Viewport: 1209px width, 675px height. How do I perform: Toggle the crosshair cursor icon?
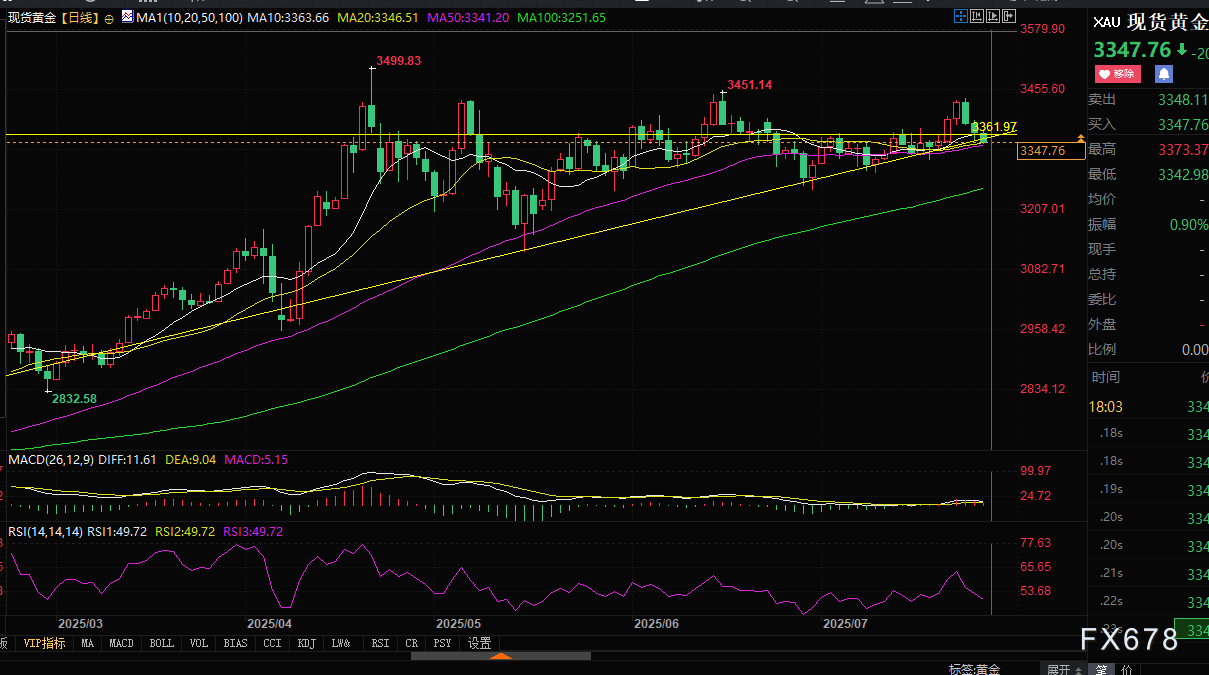tap(959, 17)
